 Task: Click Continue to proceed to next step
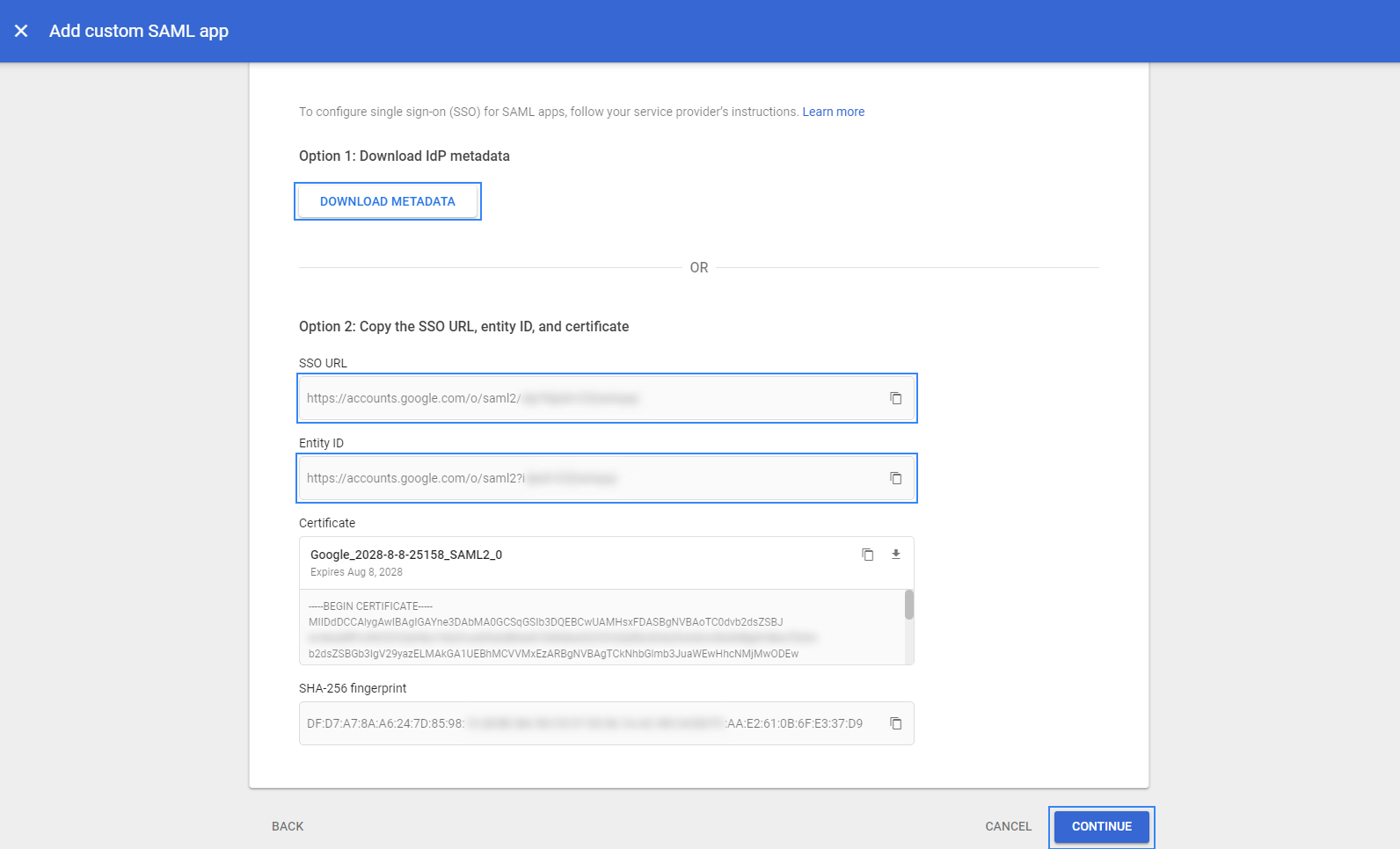(x=1101, y=826)
